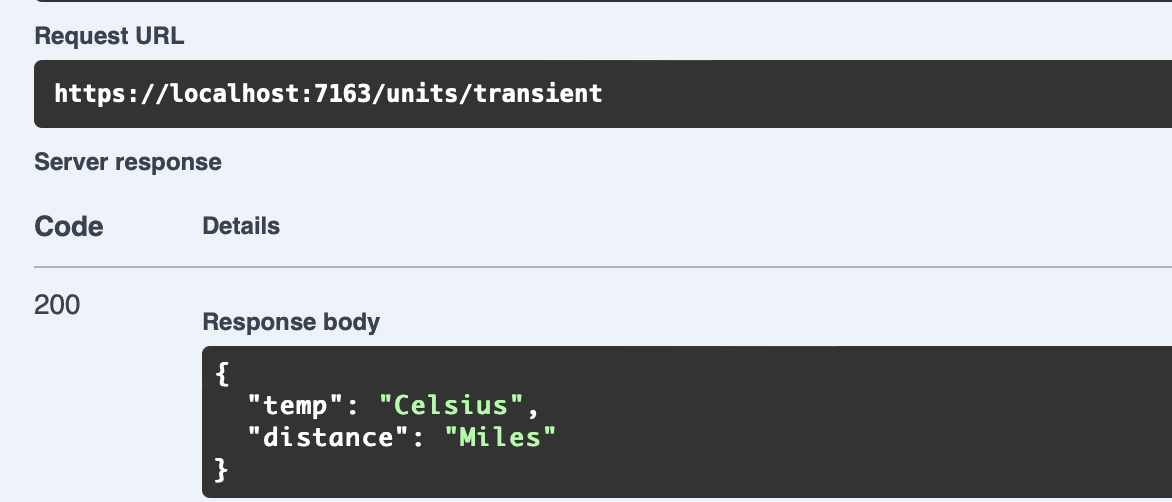Click the 200 status code
Image resolution: width=1172 pixels, height=502 pixels.
click(57, 305)
